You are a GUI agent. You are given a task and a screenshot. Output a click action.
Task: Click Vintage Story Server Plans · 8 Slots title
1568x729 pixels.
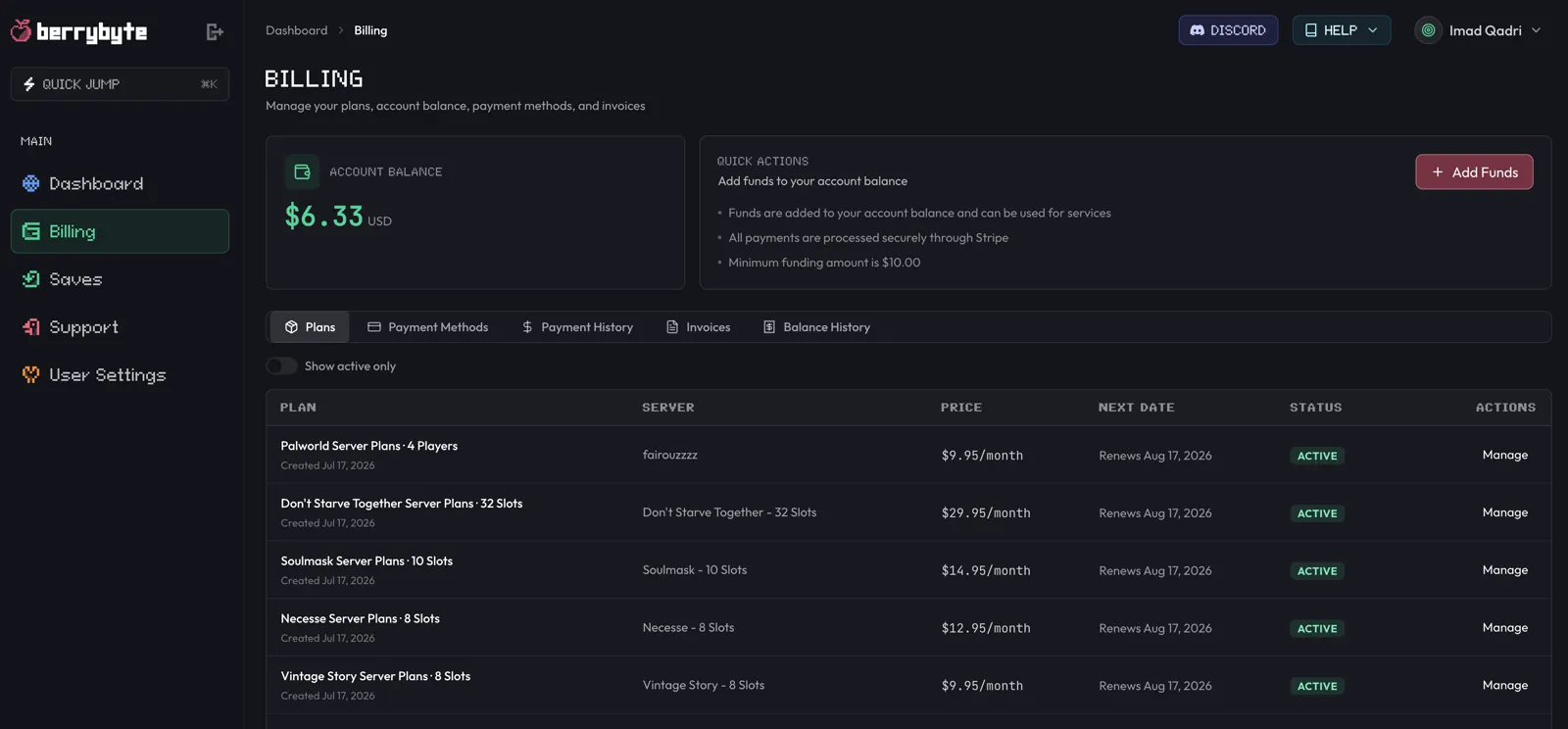[375, 677]
